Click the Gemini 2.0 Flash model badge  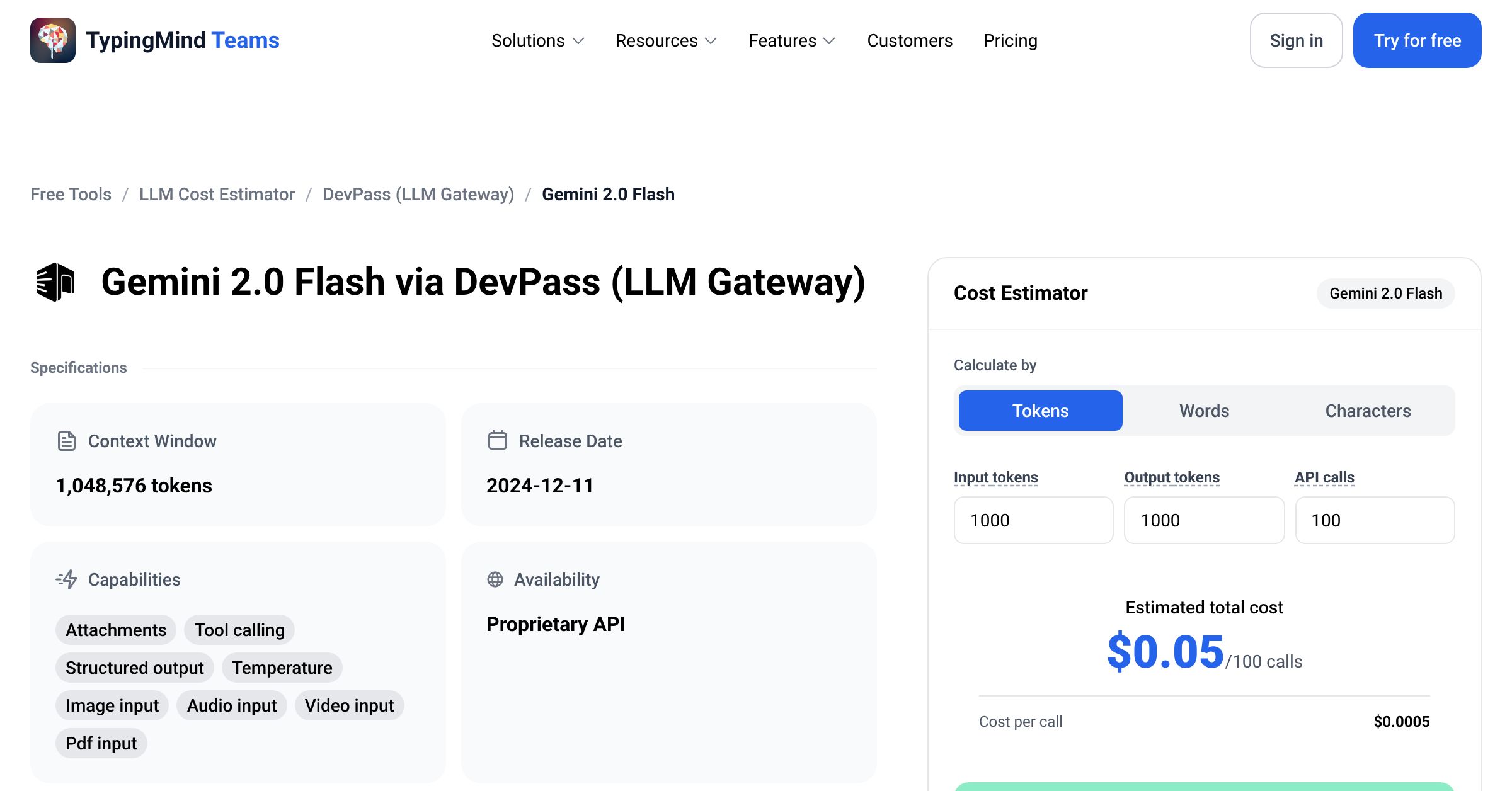1386,293
